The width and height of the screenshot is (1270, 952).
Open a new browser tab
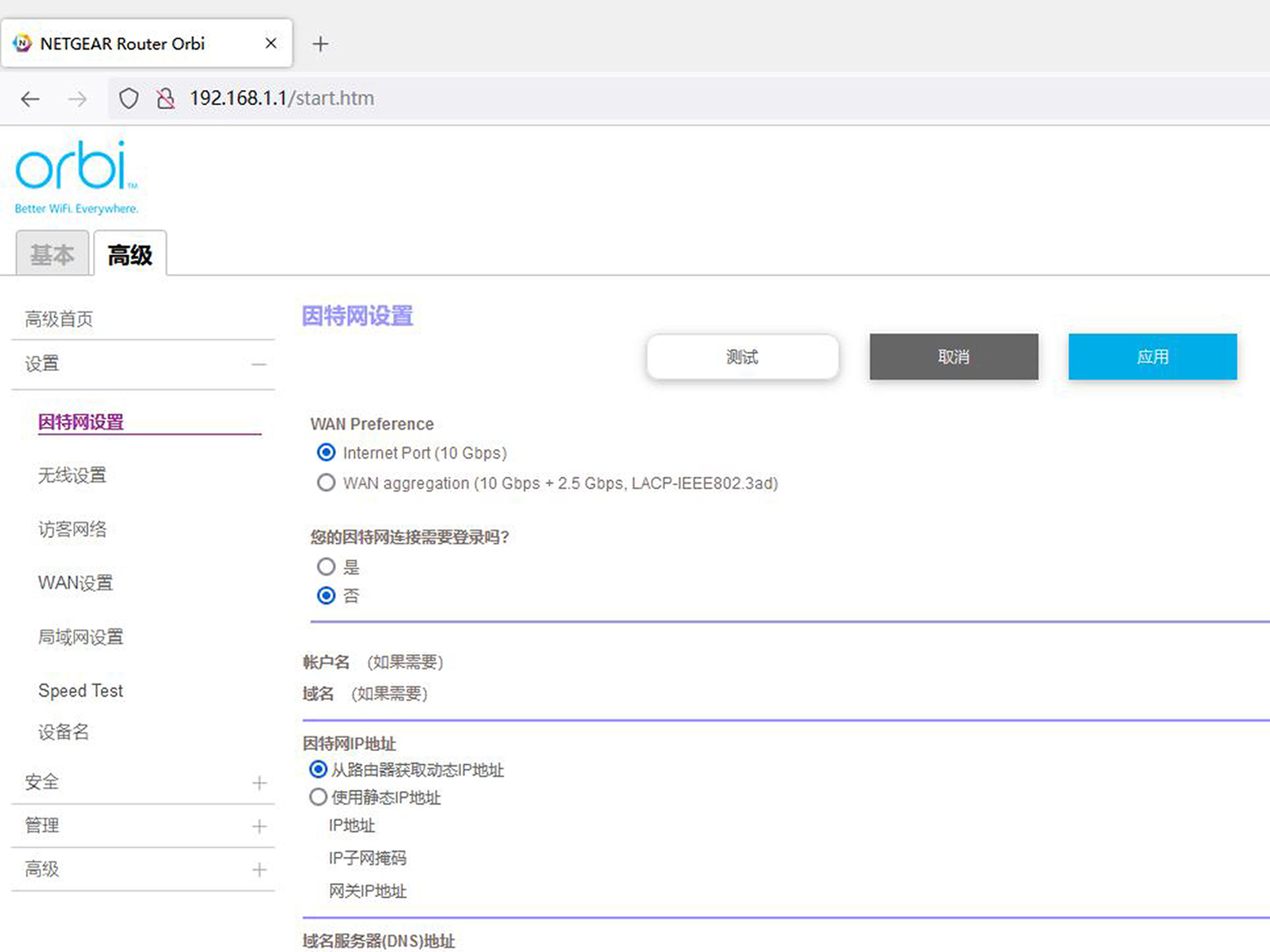click(x=320, y=43)
